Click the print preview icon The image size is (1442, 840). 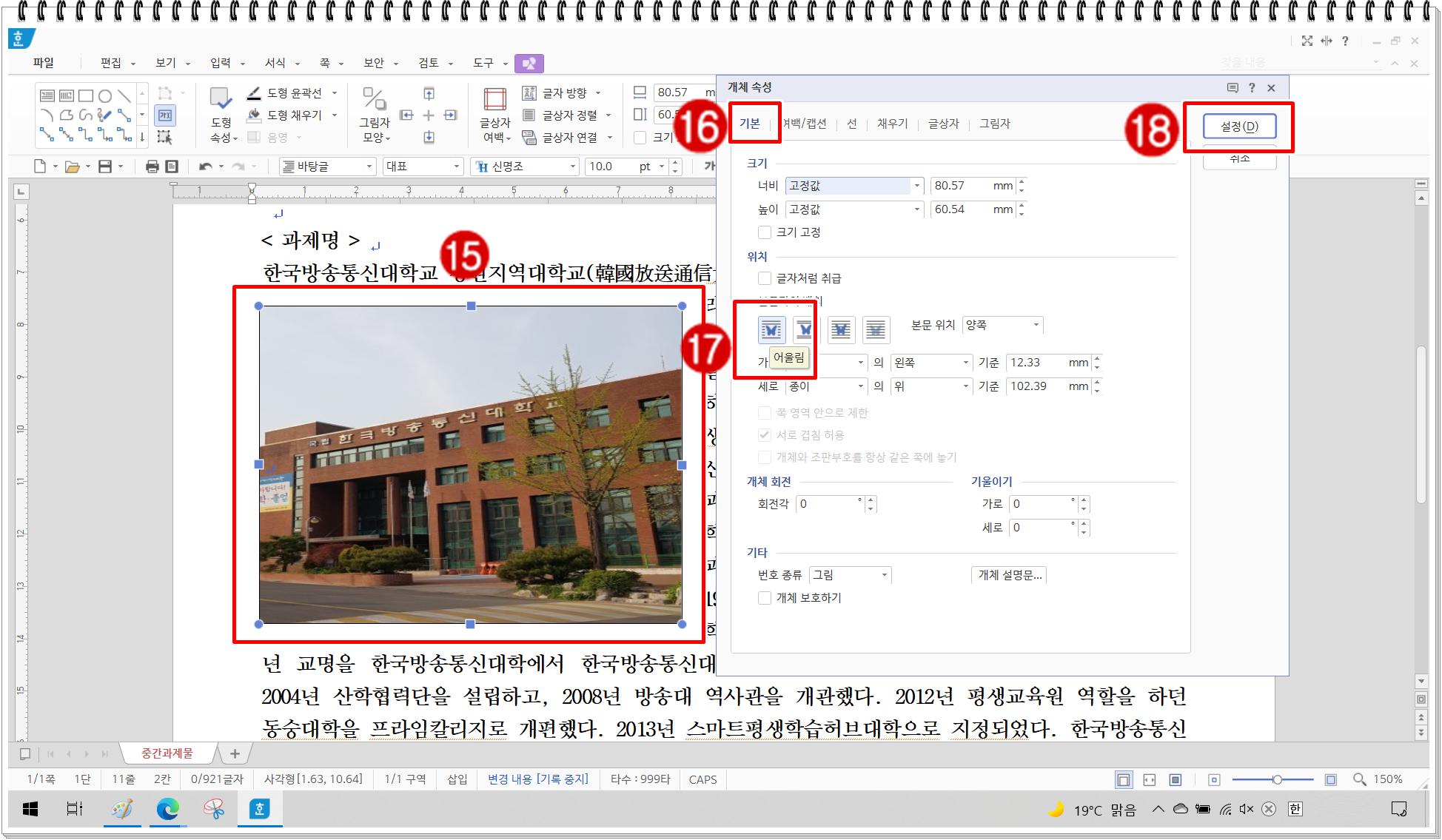click(172, 167)
